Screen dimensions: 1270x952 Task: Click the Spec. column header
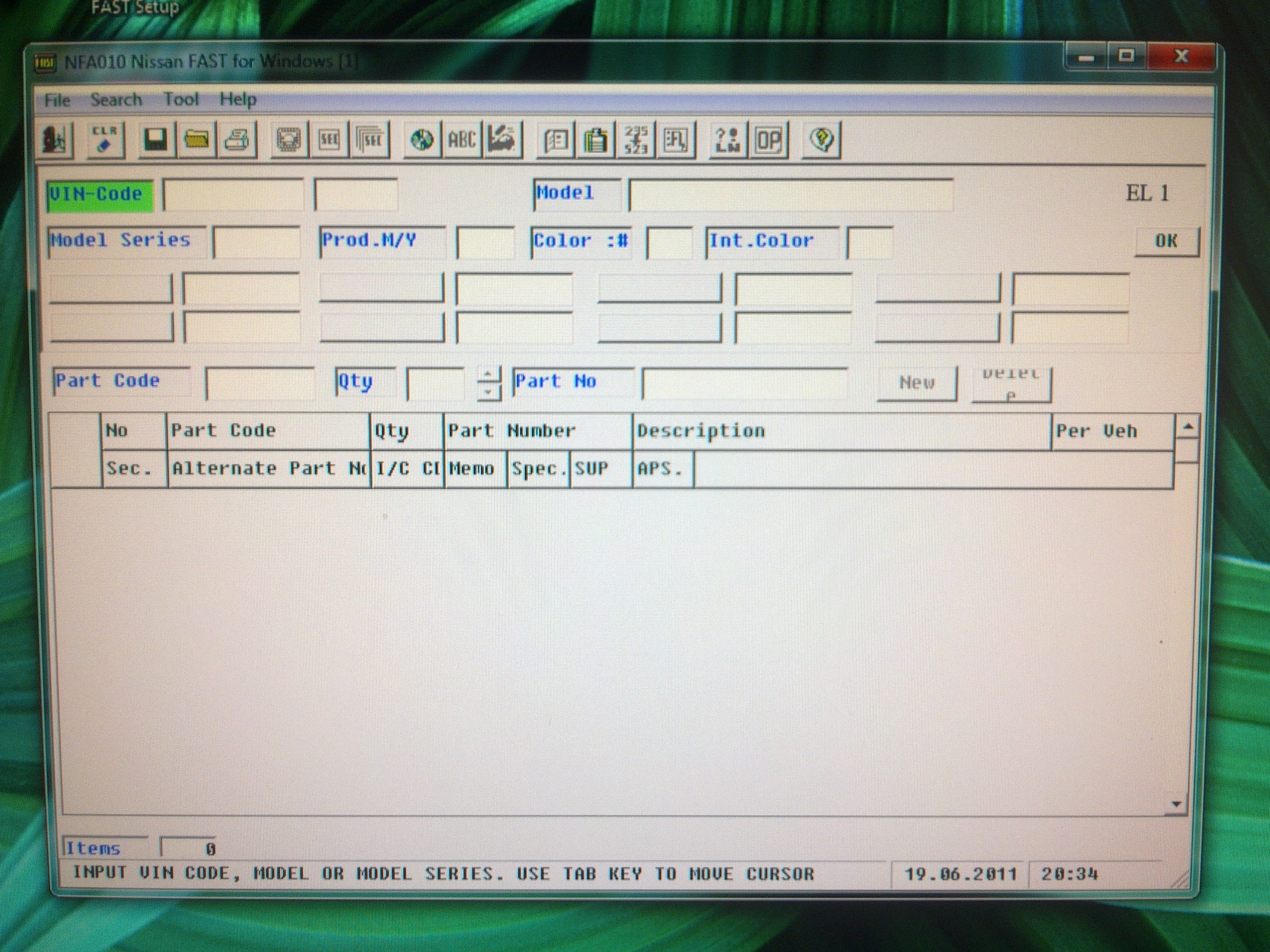tap(538, 469)
